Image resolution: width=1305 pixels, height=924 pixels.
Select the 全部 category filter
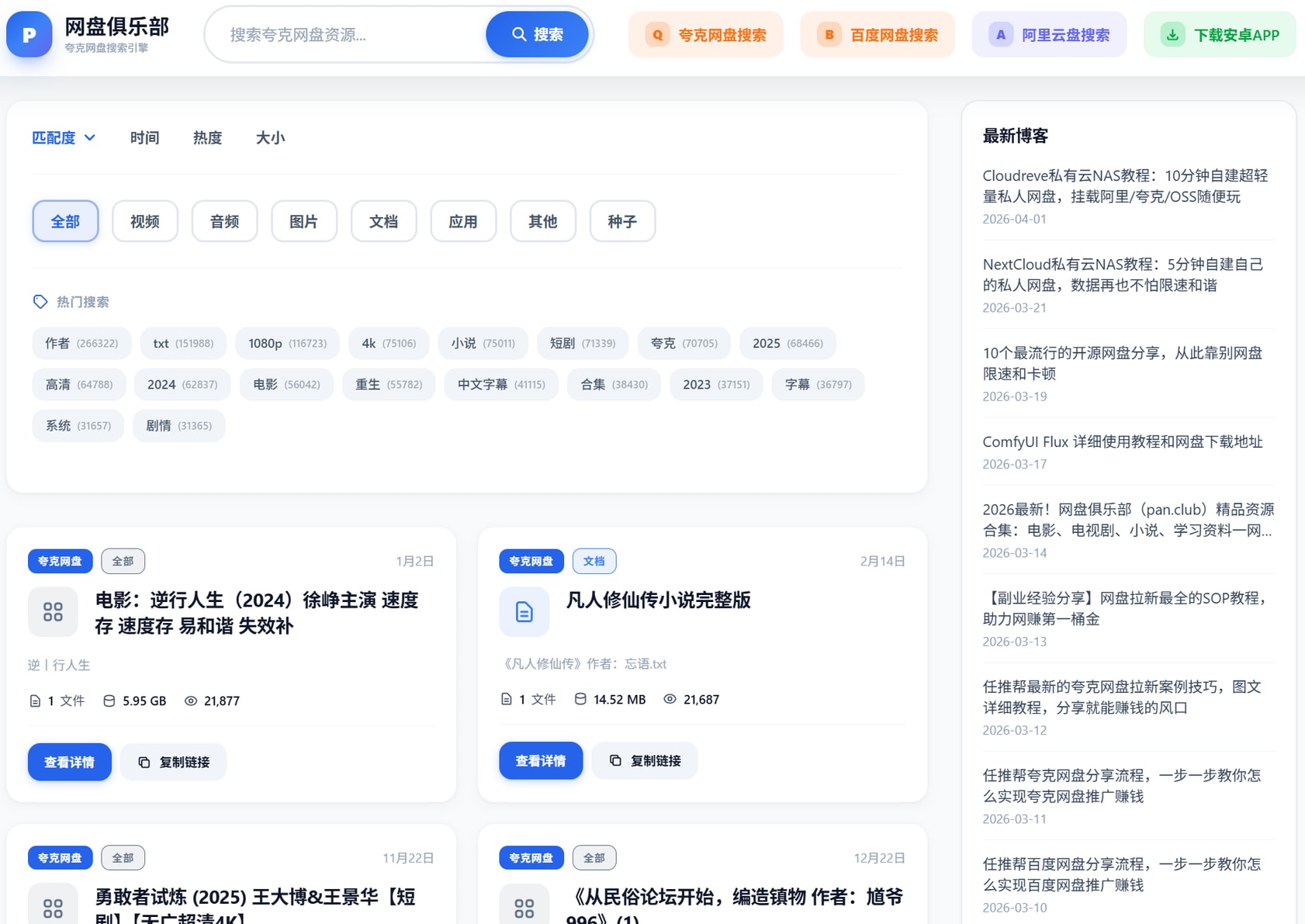65,222
